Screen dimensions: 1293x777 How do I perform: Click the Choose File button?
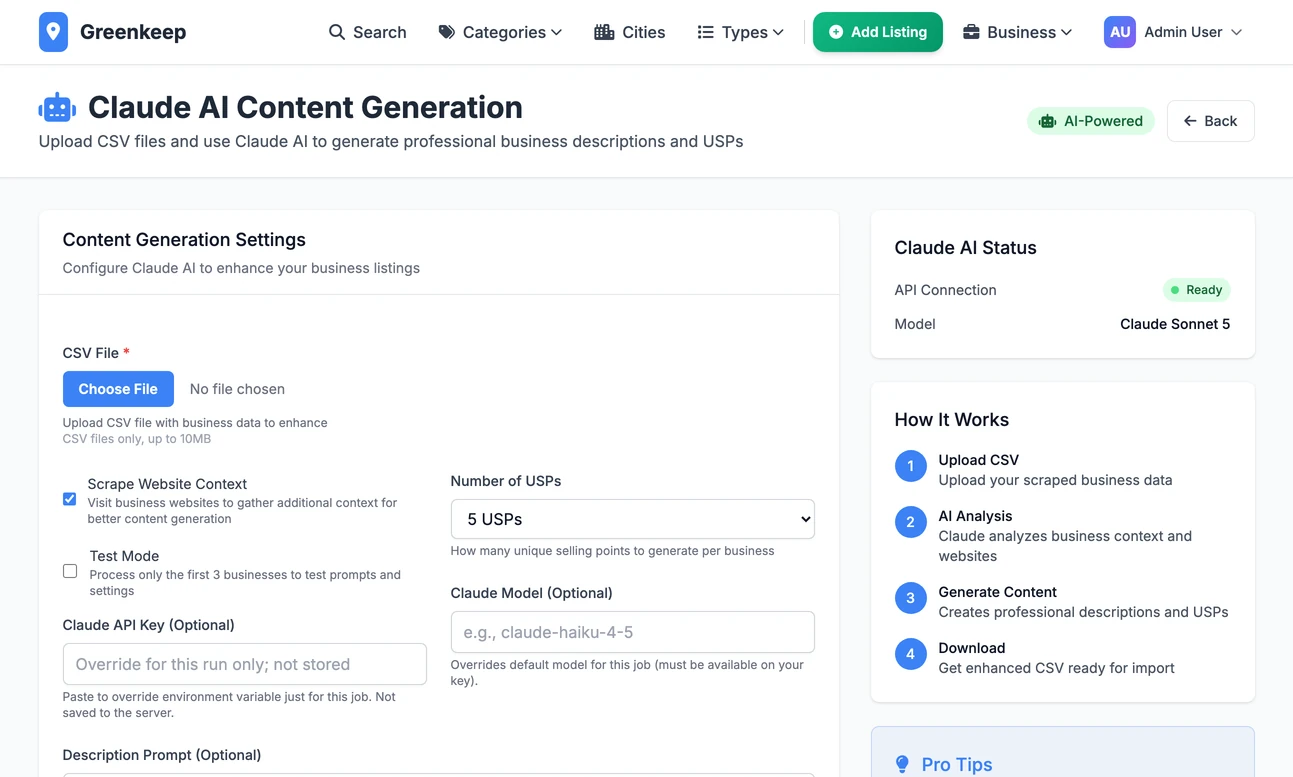118,389
